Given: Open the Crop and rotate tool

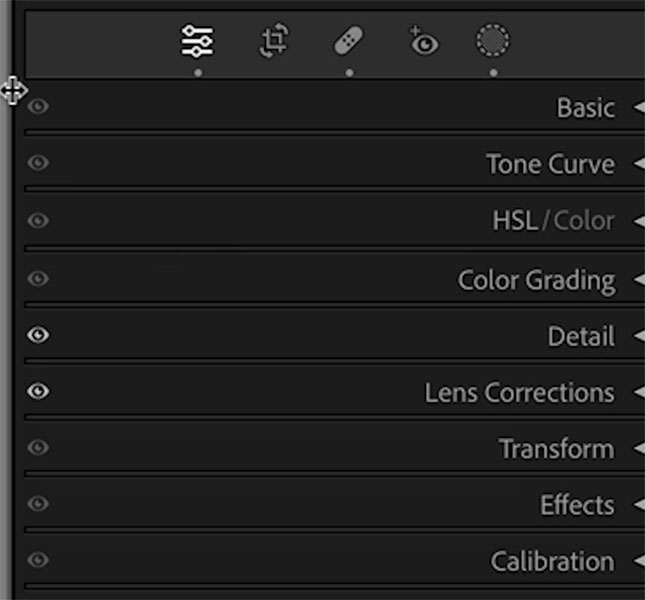Looking at the screenshot, I should 274,40.
